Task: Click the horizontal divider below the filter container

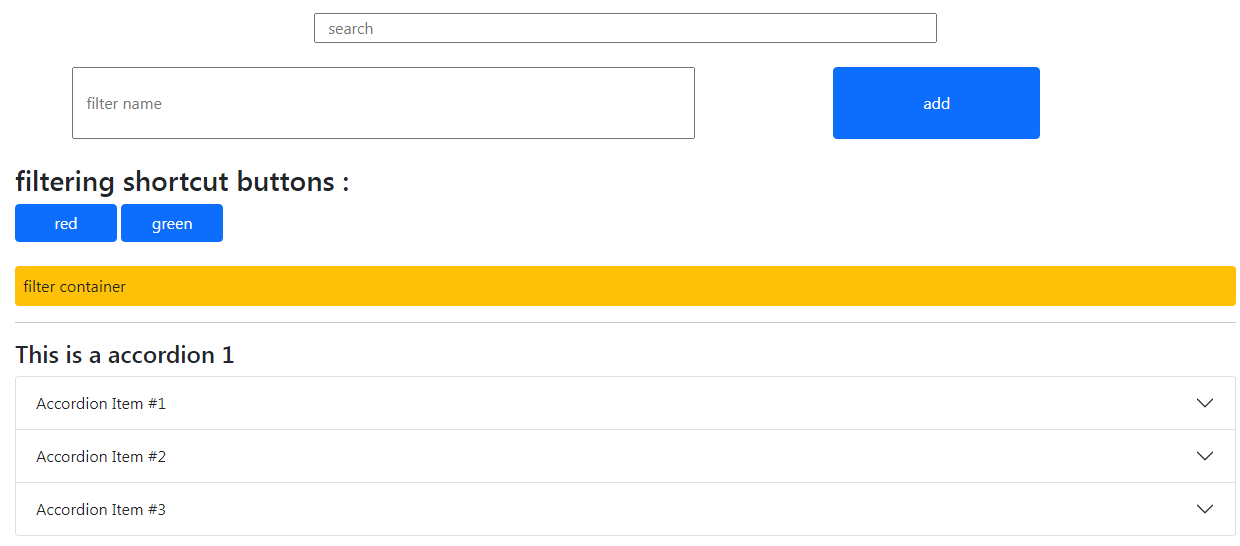Action: (x=625, y=323)
